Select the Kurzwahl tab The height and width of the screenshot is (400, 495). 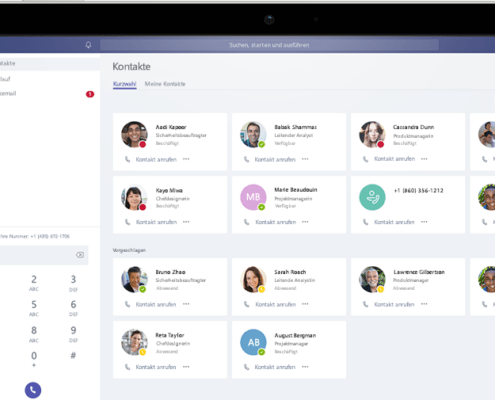(x=125, y=84)
